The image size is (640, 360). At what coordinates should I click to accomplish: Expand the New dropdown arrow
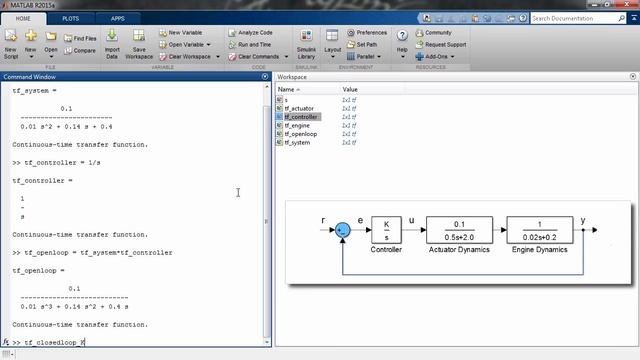[31, 57]
